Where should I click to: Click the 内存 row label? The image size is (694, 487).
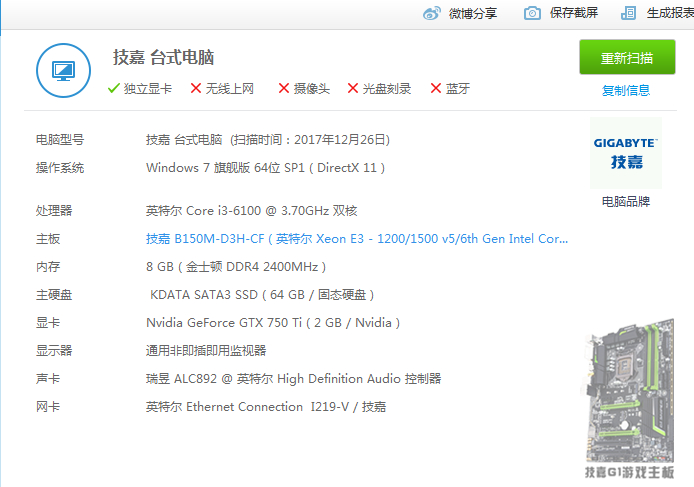tap(48, 267)
